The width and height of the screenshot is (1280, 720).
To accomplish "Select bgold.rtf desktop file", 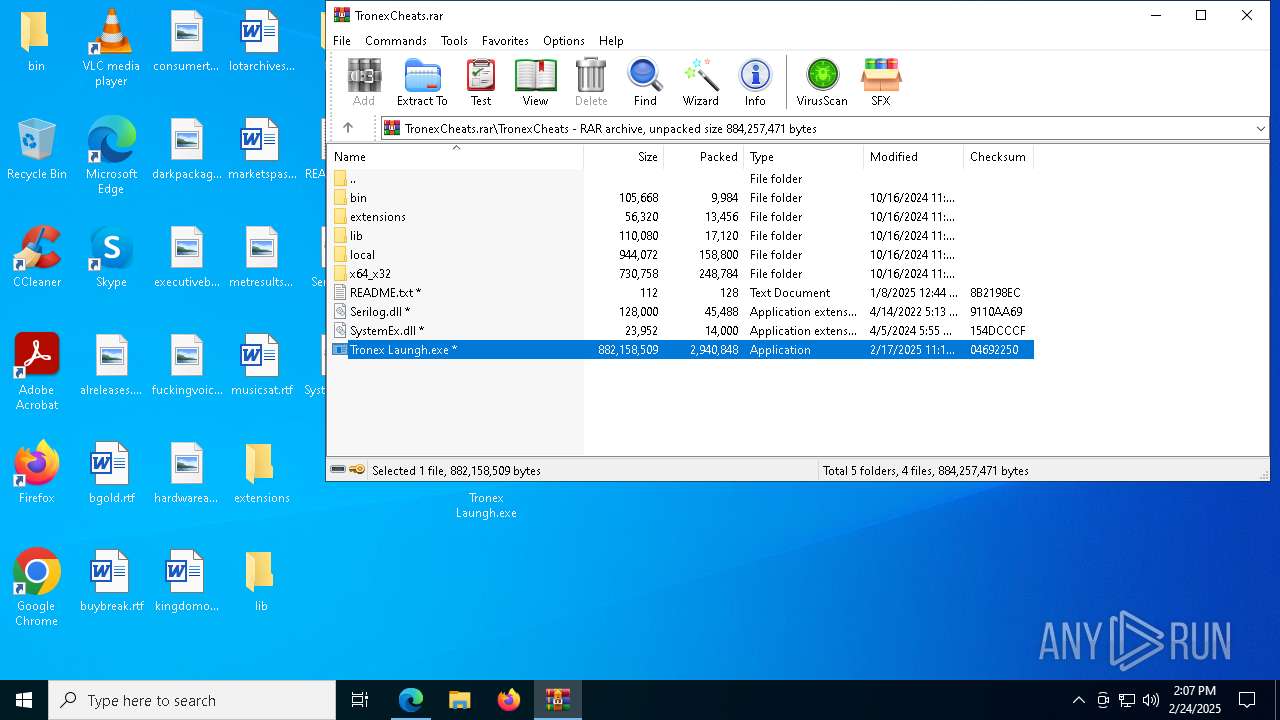I will [x=111, y=472].
